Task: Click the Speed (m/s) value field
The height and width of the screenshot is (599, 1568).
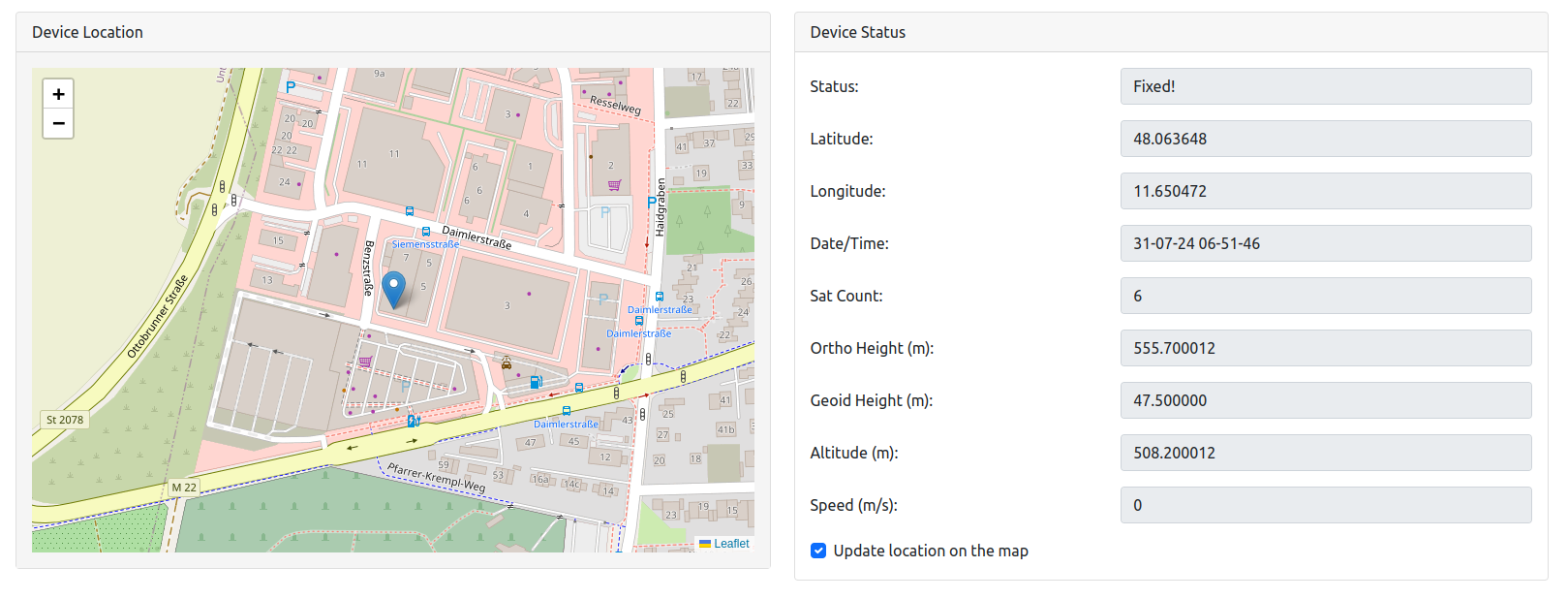Action: [1325, 505]
